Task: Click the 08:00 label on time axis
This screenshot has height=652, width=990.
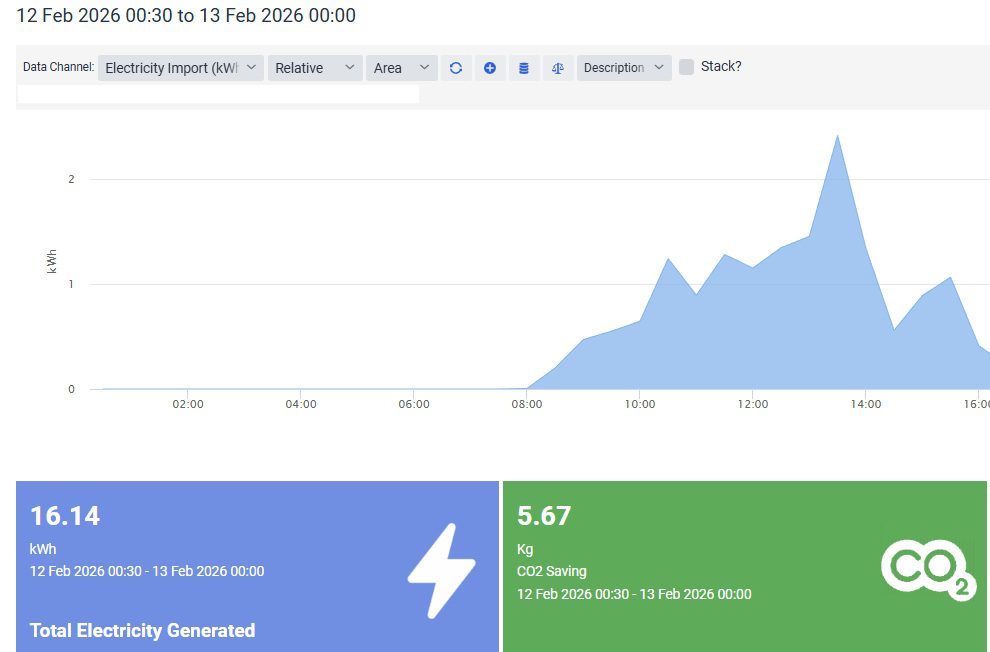Action: click(526, 404)
